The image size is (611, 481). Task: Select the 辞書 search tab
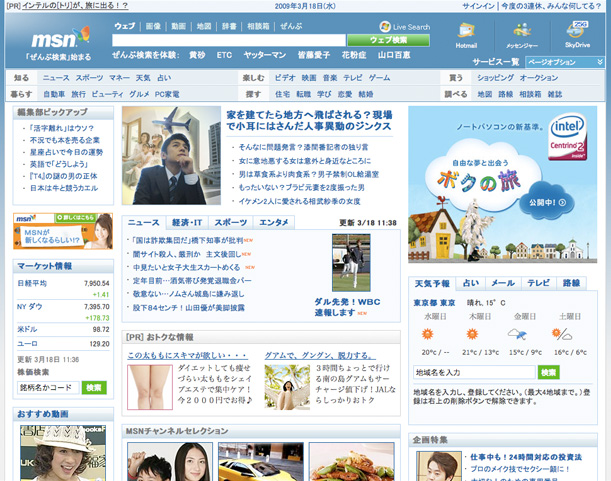coord(229,26)
